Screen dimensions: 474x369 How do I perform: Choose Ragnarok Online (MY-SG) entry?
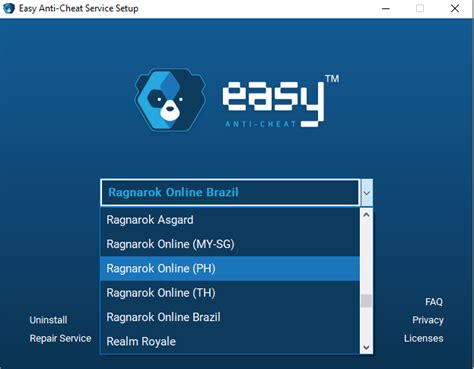pos(230,244)
